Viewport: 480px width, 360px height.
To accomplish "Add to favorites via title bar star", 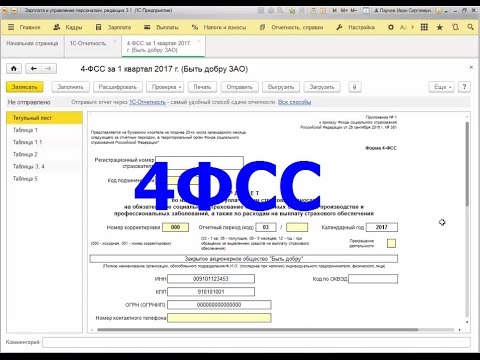I will (x=292, y=11).
